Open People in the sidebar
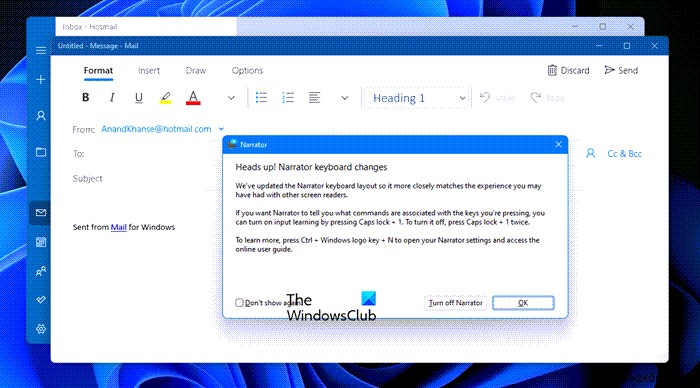 [x=41, y=271]
